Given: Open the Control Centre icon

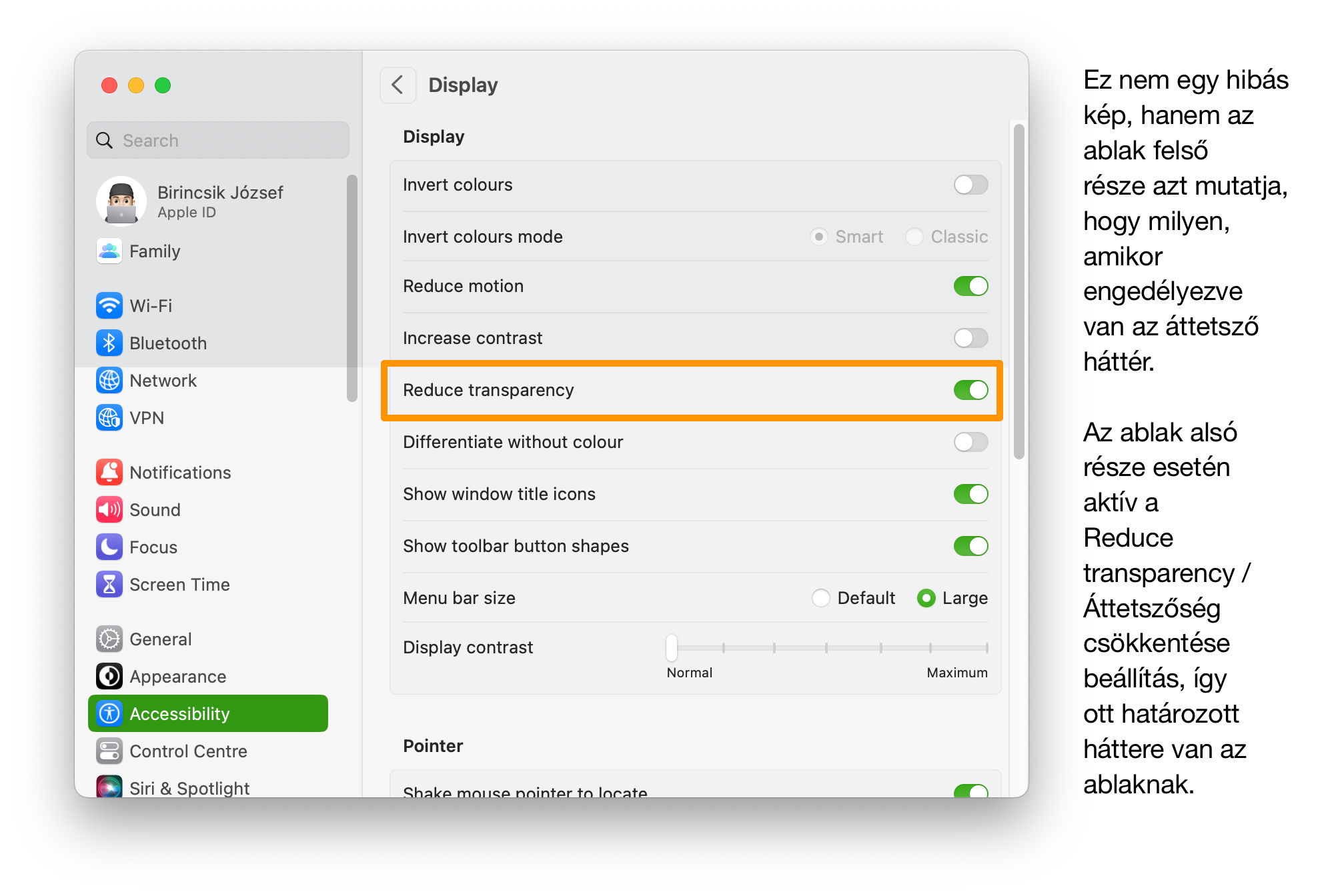Looking at the screenshot, I should click(109, 751).
